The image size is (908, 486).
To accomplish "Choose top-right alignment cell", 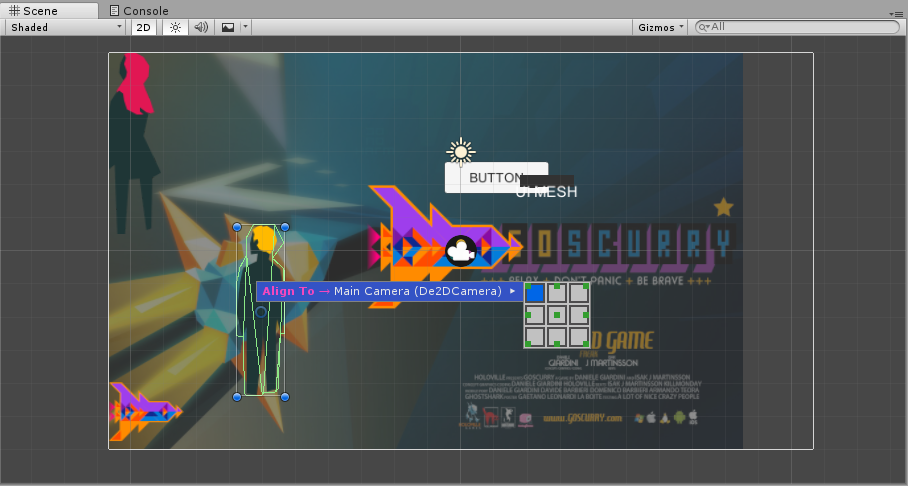I will click(x=579, y=293).
